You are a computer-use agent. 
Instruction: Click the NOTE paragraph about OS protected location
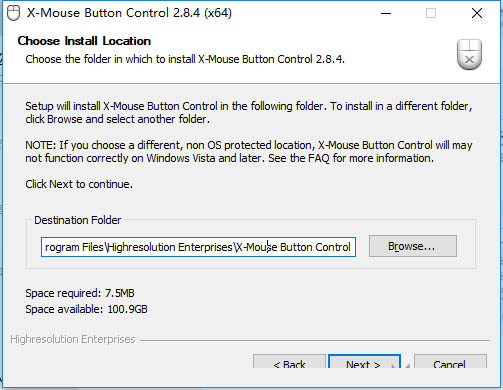click(249, 152)
